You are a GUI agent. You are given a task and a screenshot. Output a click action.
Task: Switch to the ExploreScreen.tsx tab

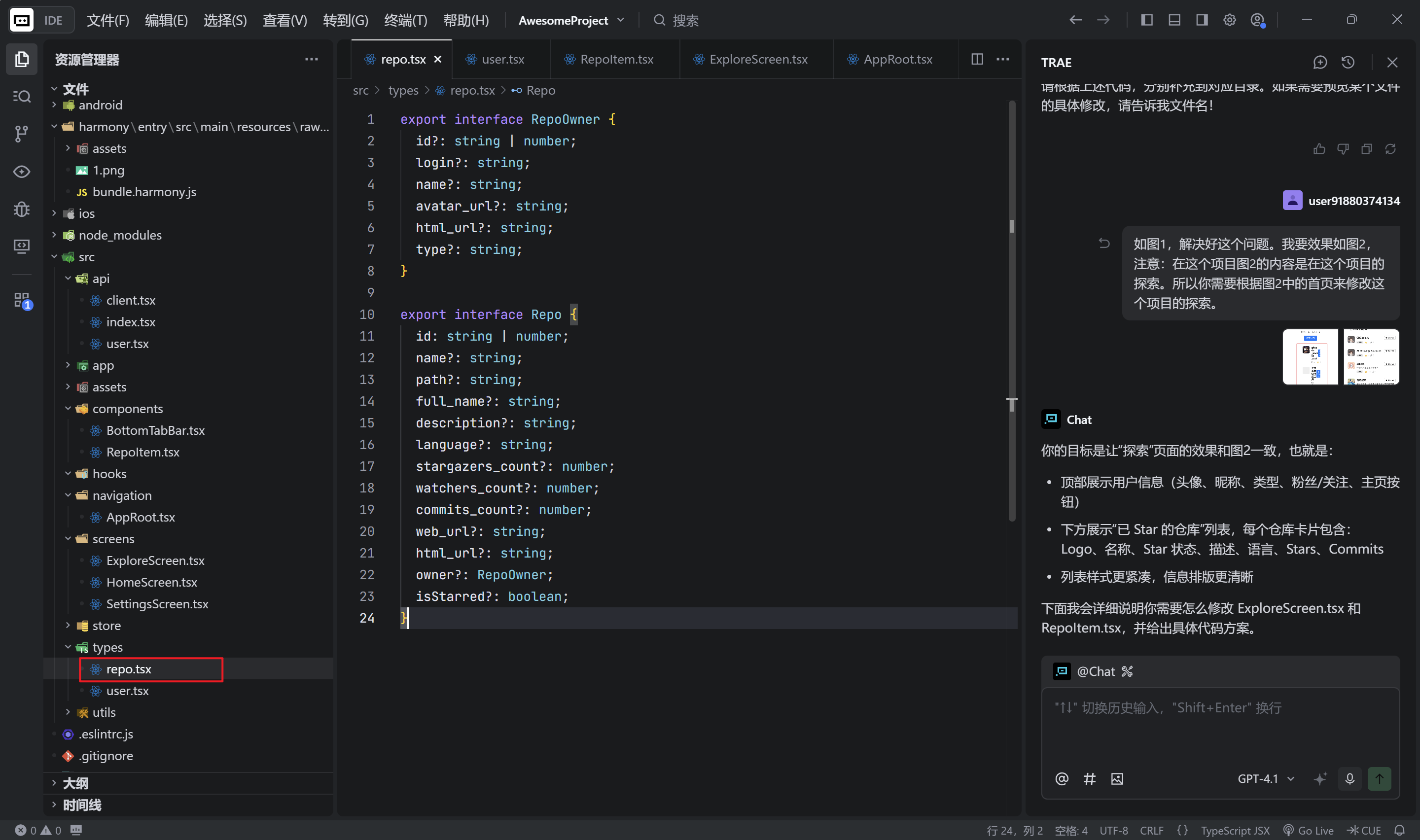(757, 59)
